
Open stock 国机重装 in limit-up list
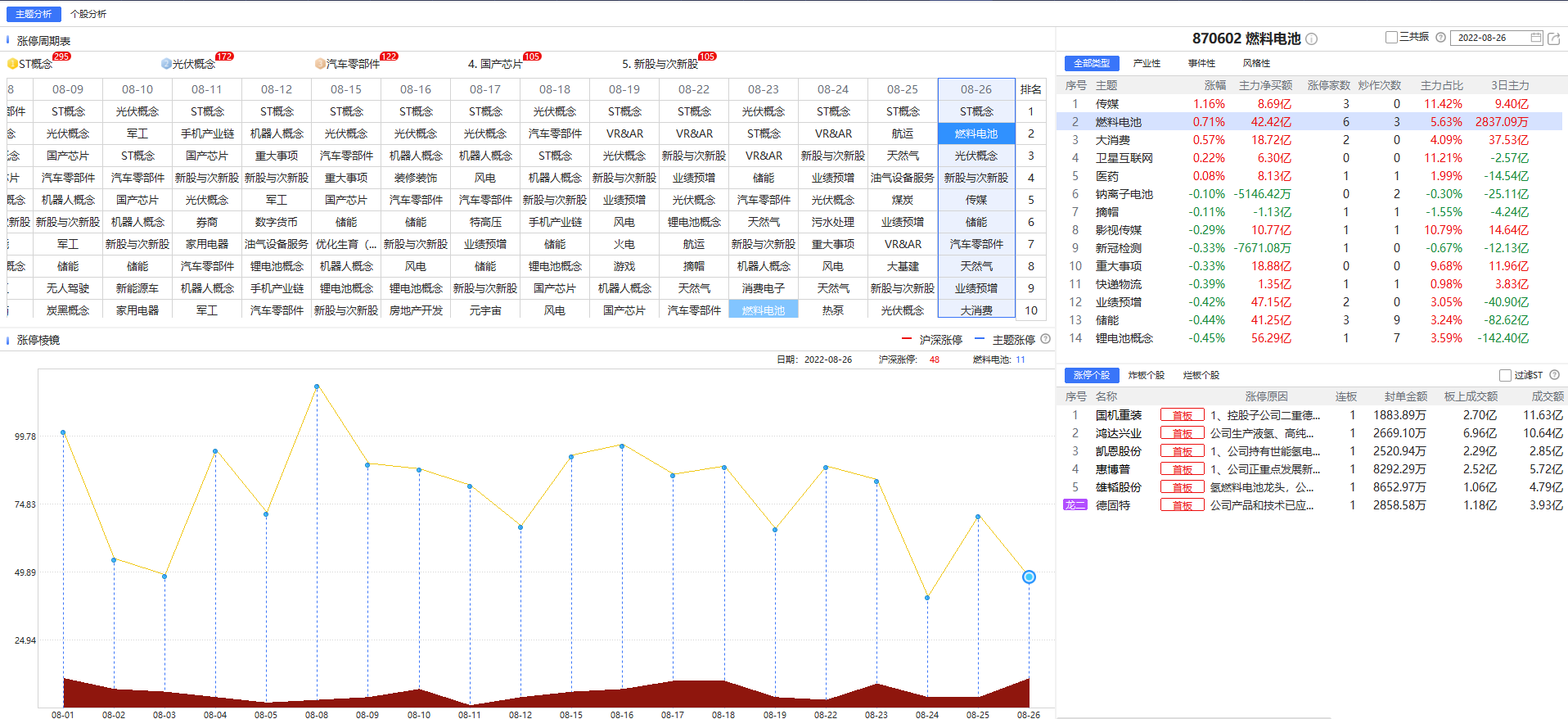[x=1119, y=415]
